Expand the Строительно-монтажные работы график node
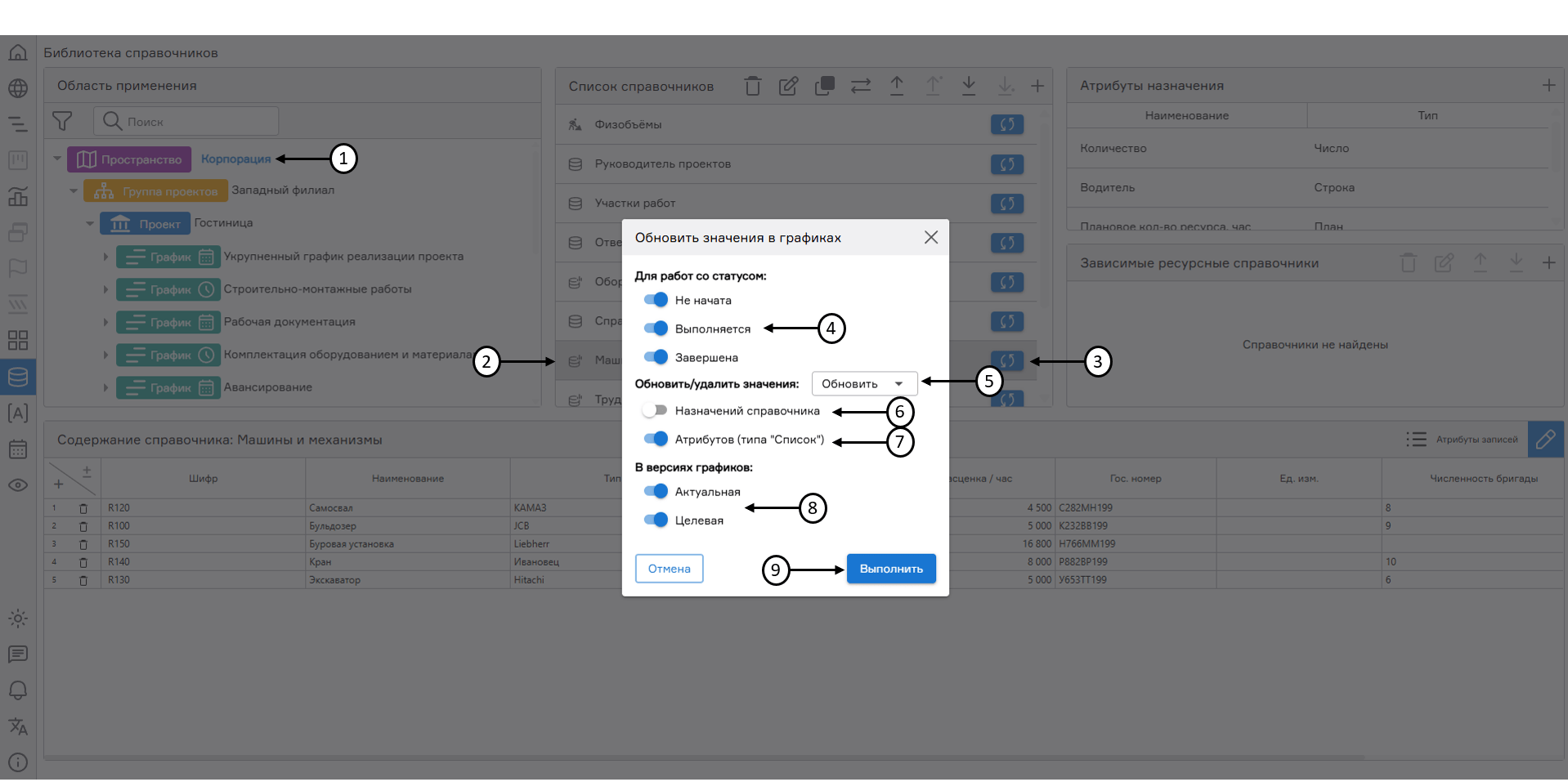1568x782 pixels. pos(105,289)
